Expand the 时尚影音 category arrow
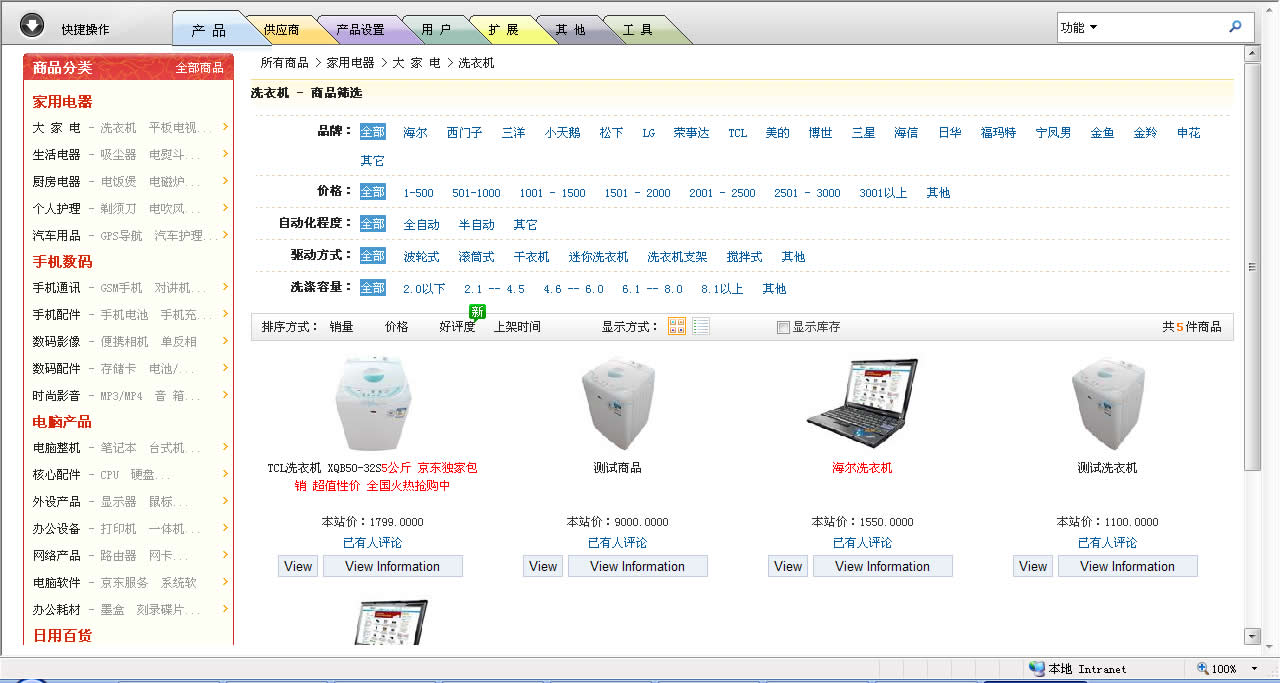The image size is (1280, 683). tap(226, 395)
